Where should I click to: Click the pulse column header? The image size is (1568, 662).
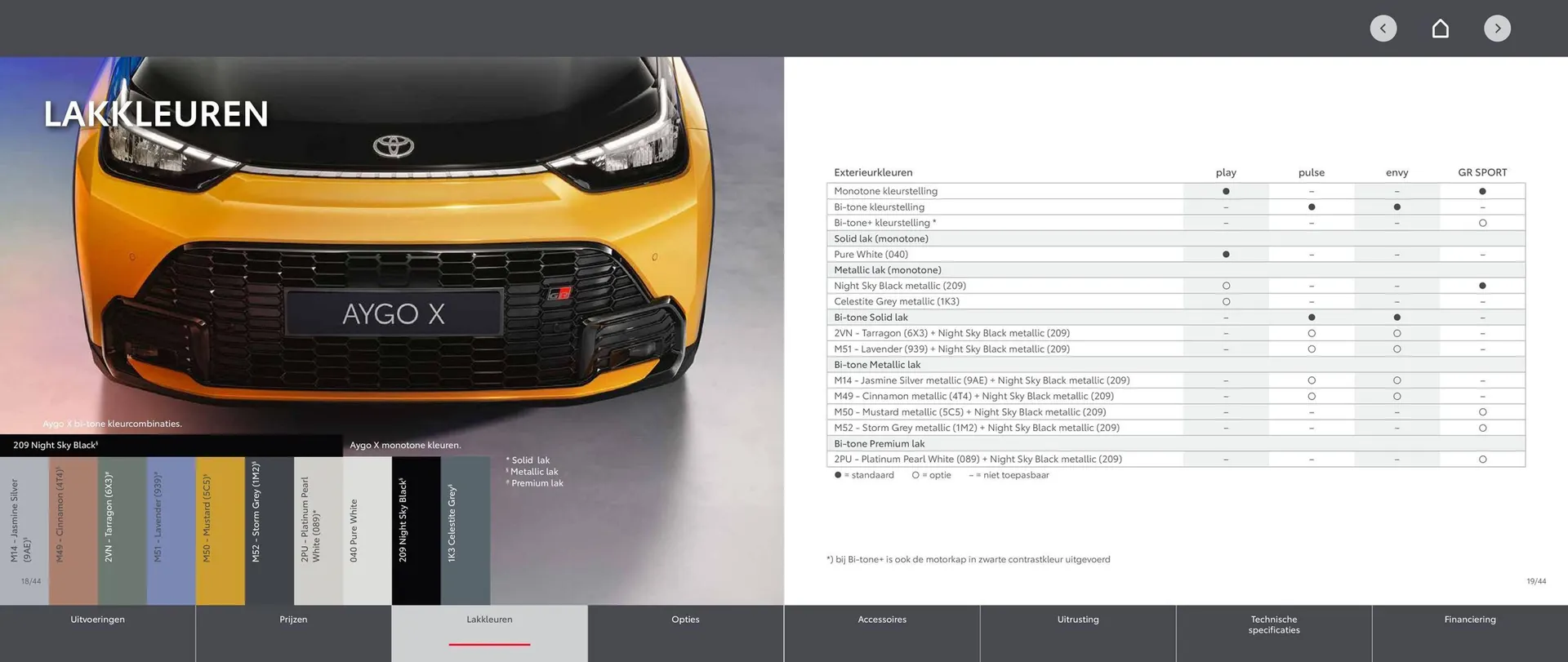click(x=1312, y=172)
